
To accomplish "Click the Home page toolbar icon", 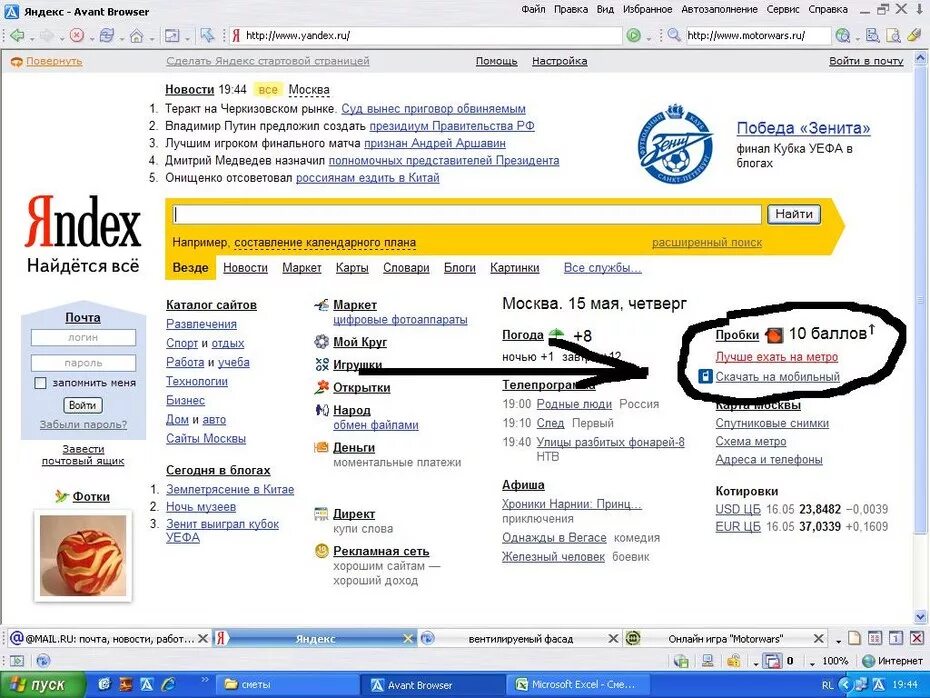I will click(x=136, y=36).
